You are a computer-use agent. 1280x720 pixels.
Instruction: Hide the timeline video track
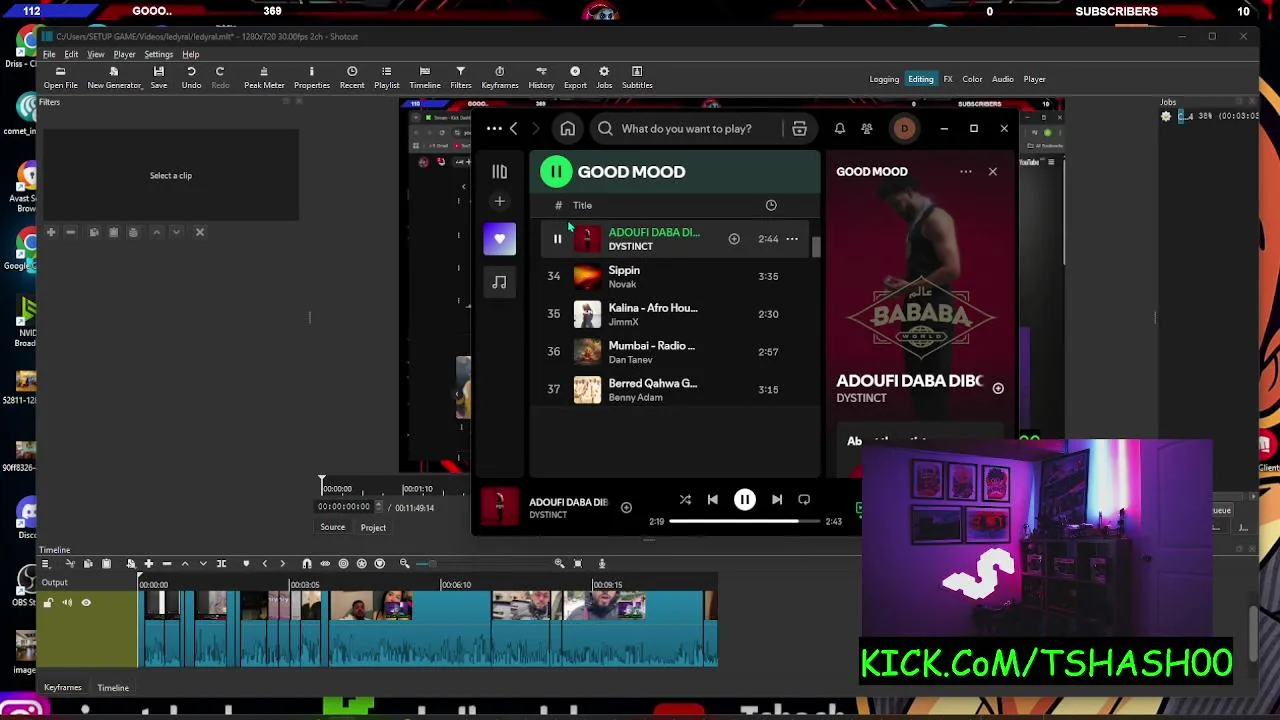tap(86, 602)
